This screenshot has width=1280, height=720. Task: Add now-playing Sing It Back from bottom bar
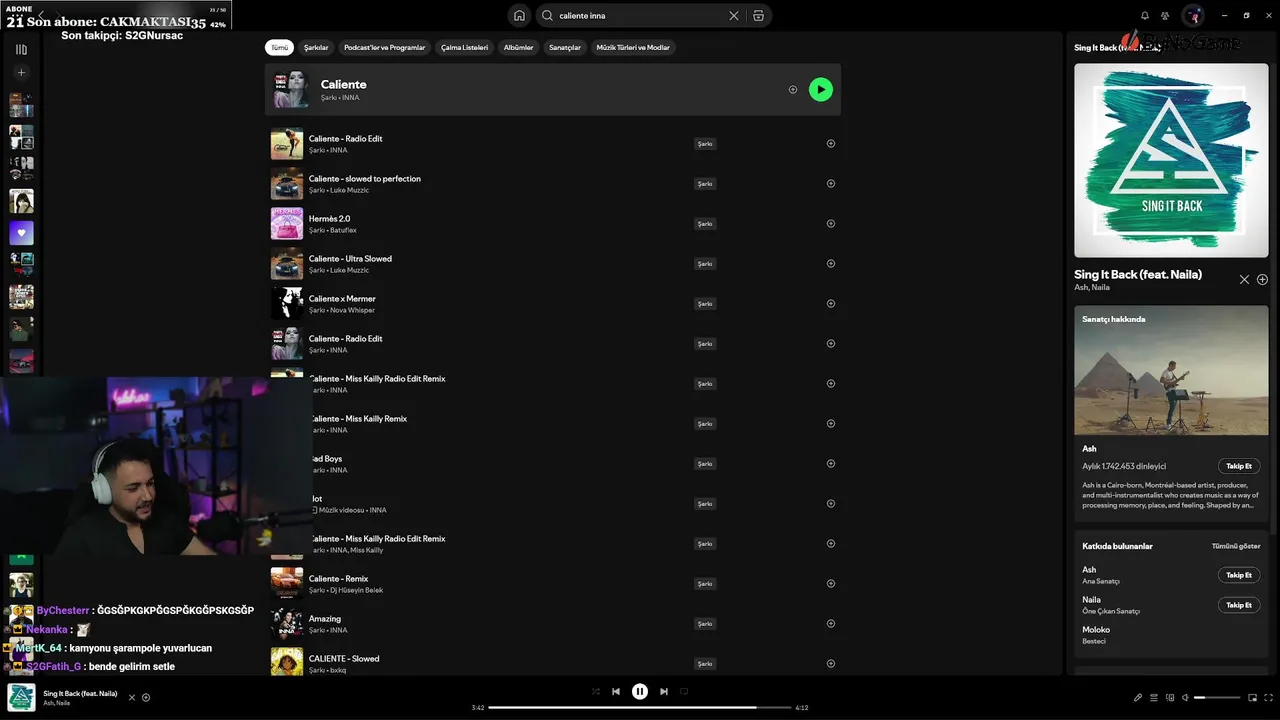click(146, 697)
